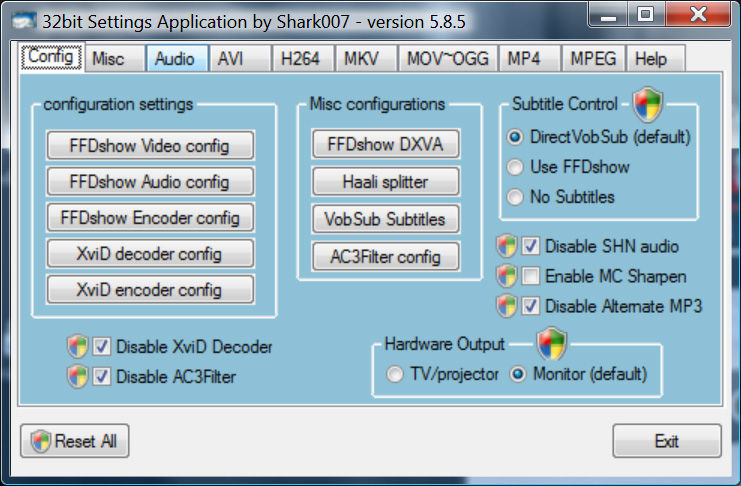Select TV/projector hardware output
Image resolution: width=741 pixels, height=486 pixels.
click(396, 374)
